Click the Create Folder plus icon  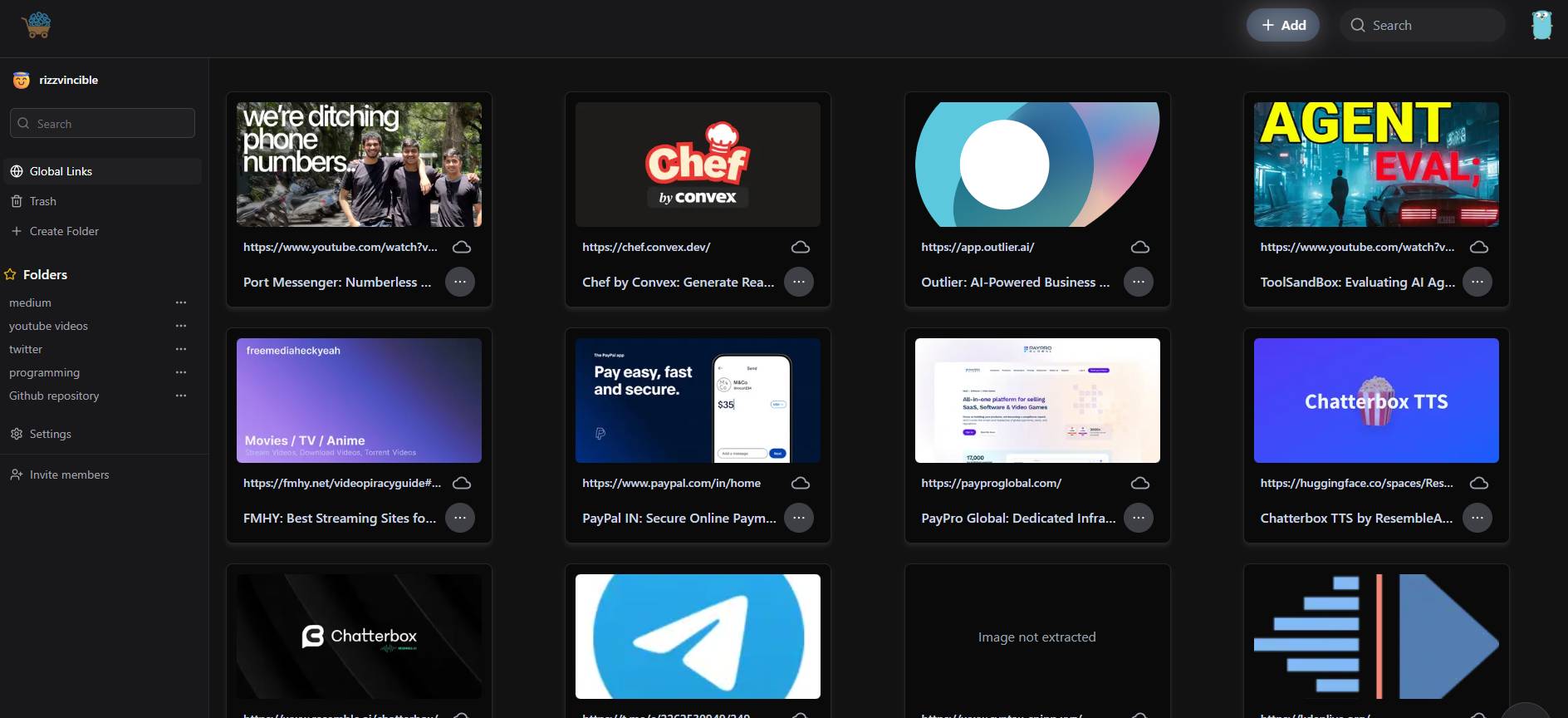coord(17,231)
